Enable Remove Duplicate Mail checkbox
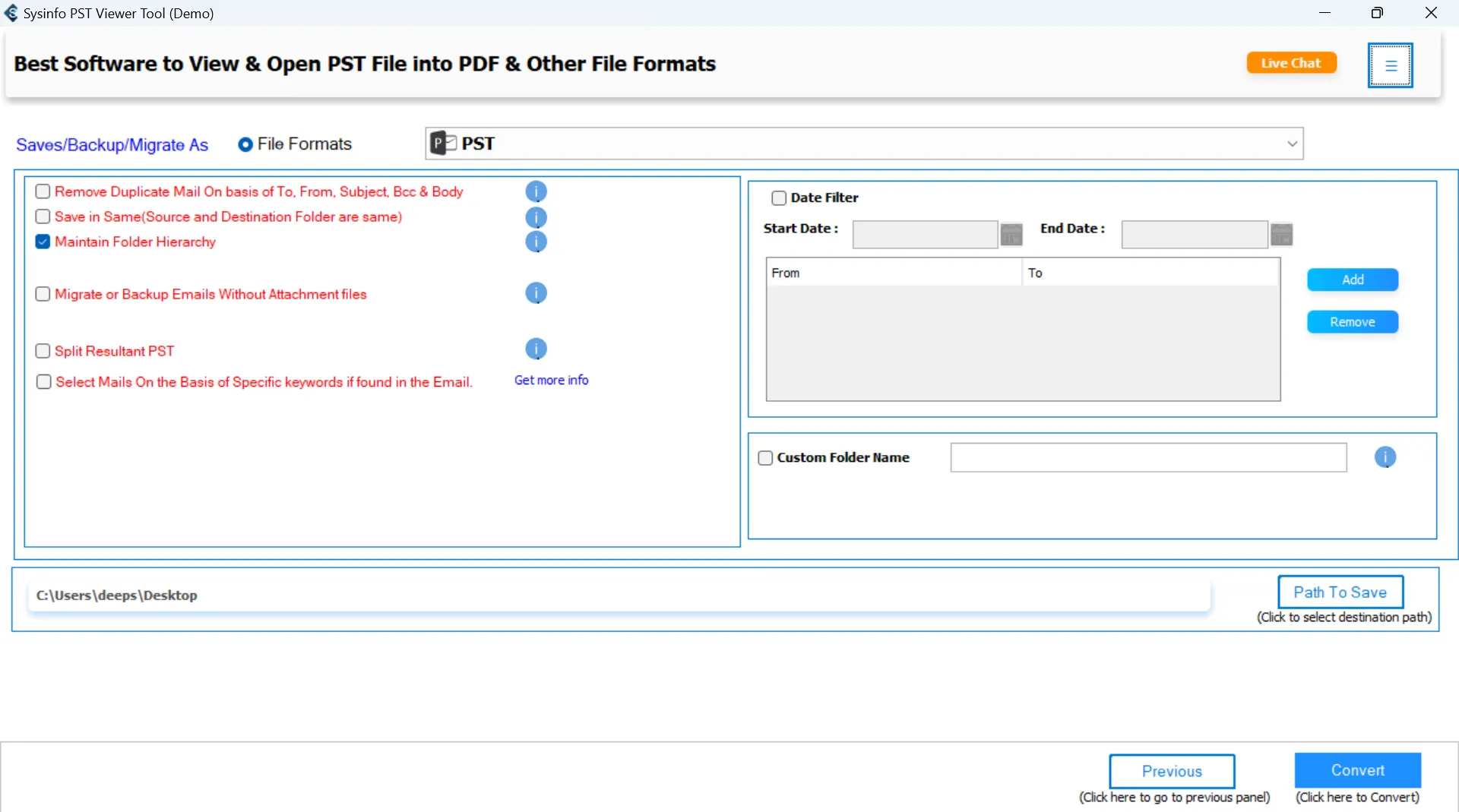The width and height of the screenshot is (1459, 812). pyautogui.click(x=43, y=191)
